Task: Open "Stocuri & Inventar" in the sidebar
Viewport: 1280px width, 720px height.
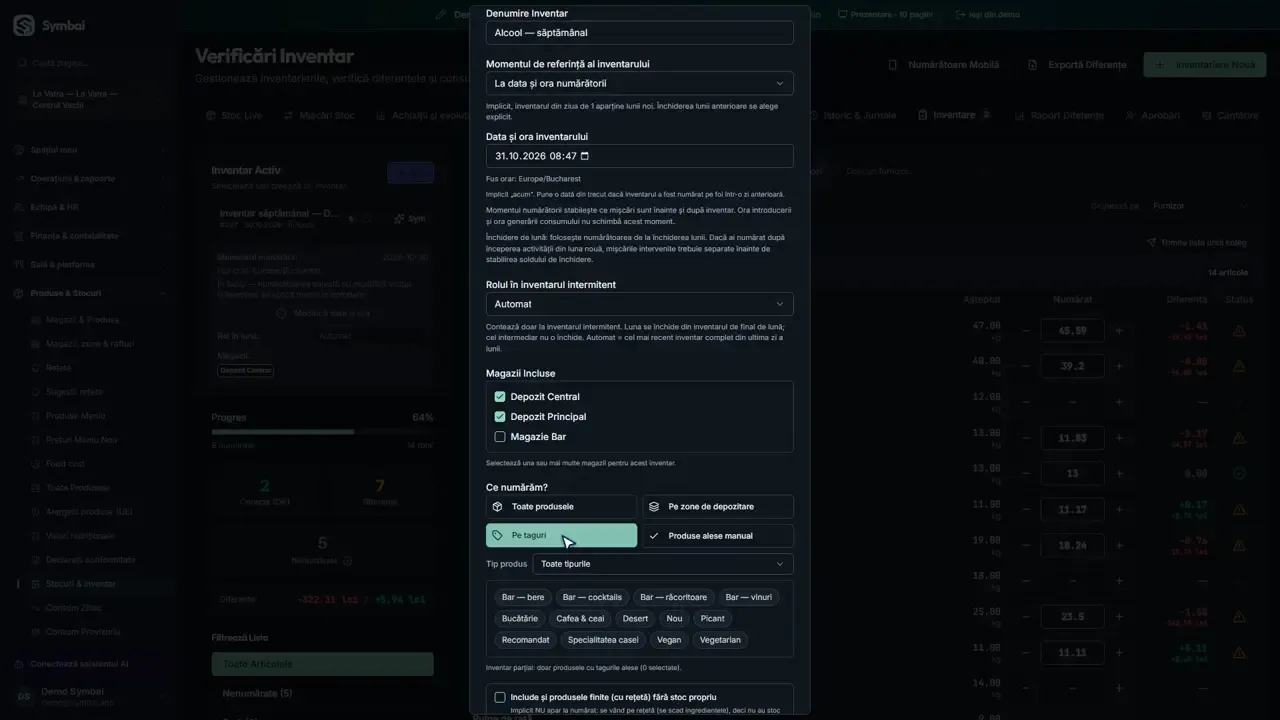Action: coord(81,584)
